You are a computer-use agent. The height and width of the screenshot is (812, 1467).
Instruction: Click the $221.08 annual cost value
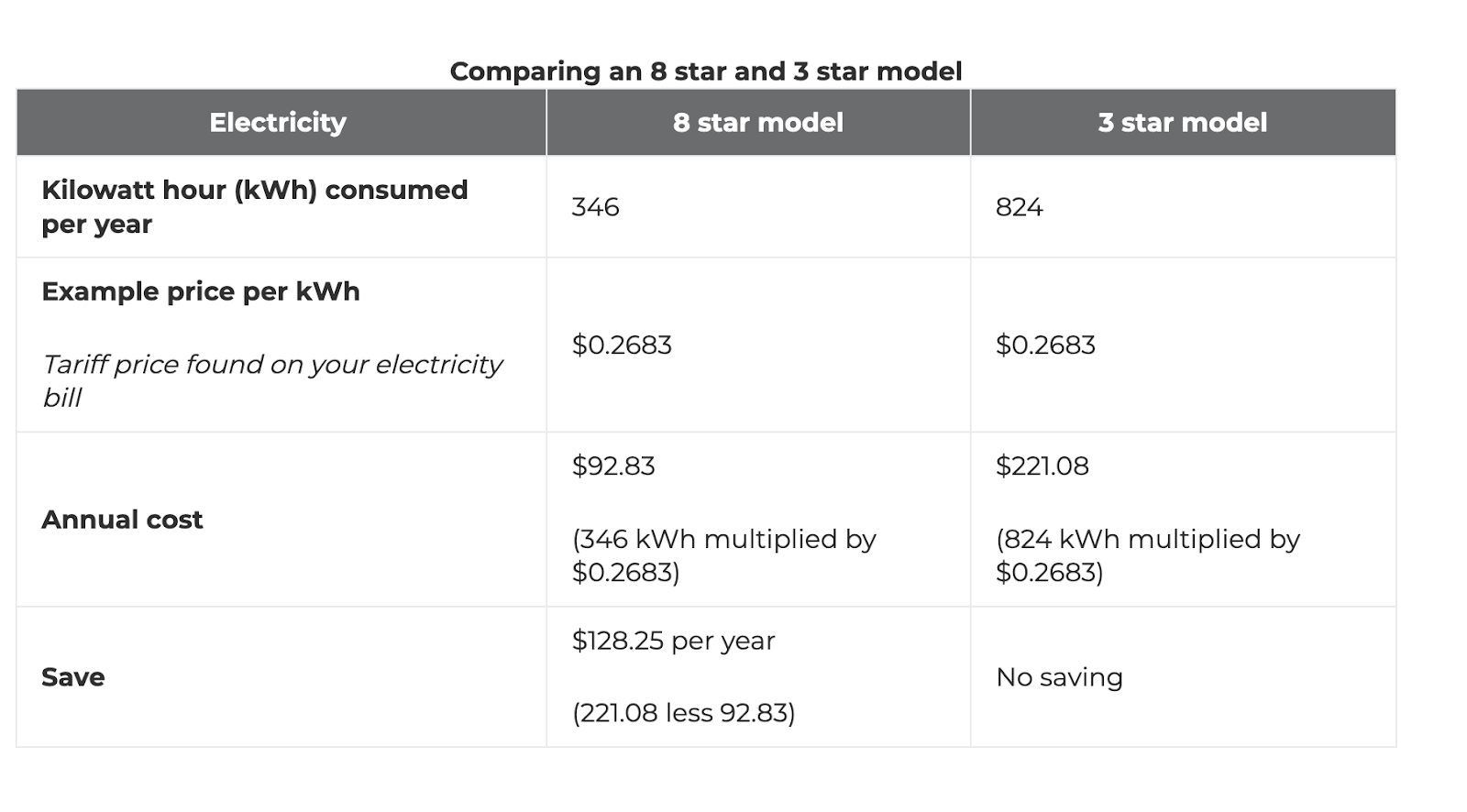(1042, 466)
